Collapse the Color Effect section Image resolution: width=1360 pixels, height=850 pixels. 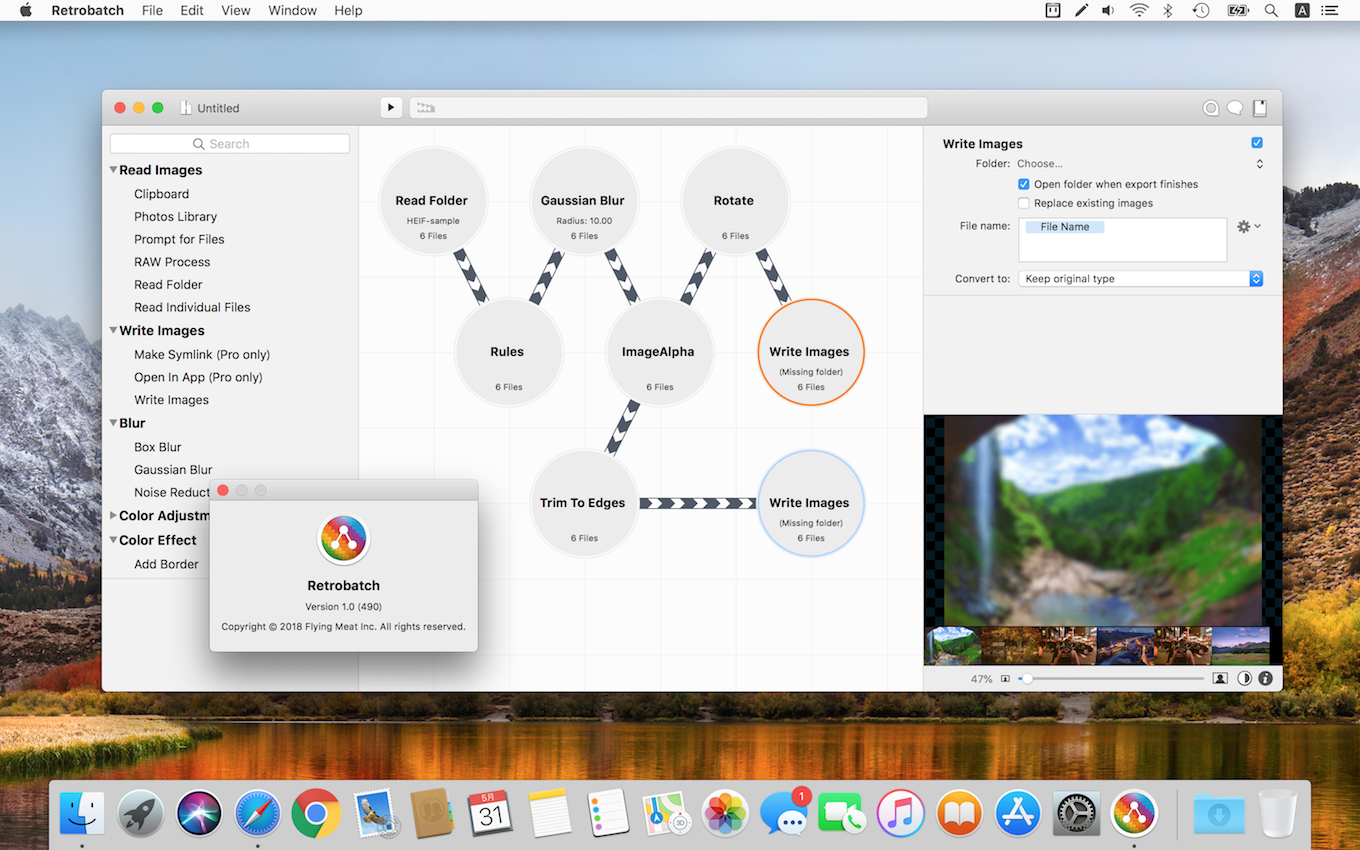(113, 540)
